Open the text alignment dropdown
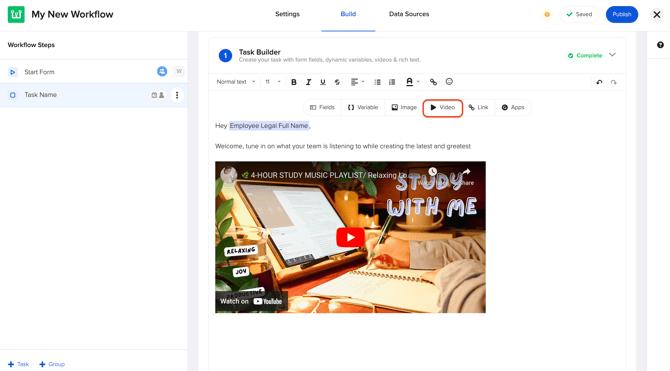Viewport: 670px width, 371px height. pos(357,82)
